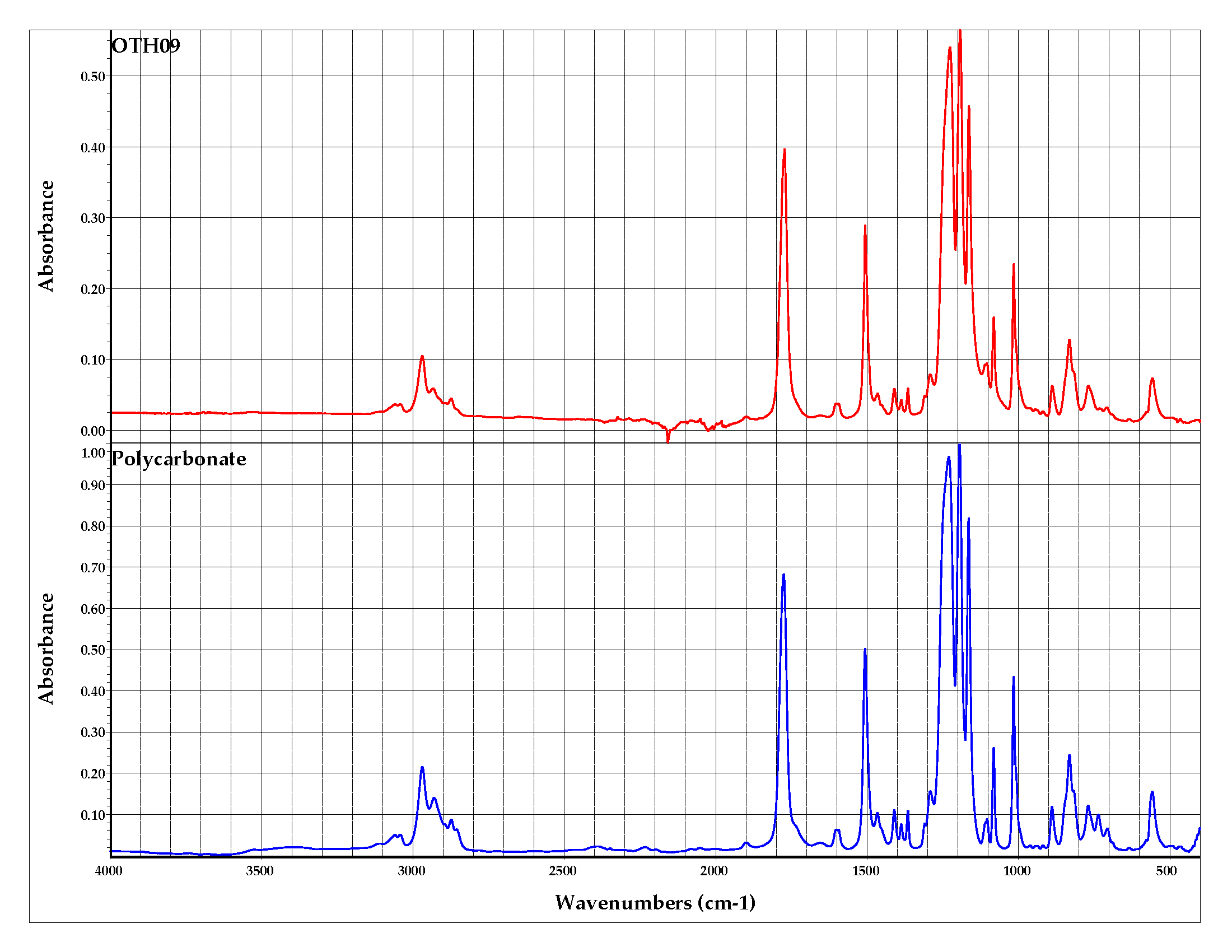The width and height of the screenshot is (1232, 952).
Task: Click the red negative dip near 2160
Action: [x=668, y=440]
